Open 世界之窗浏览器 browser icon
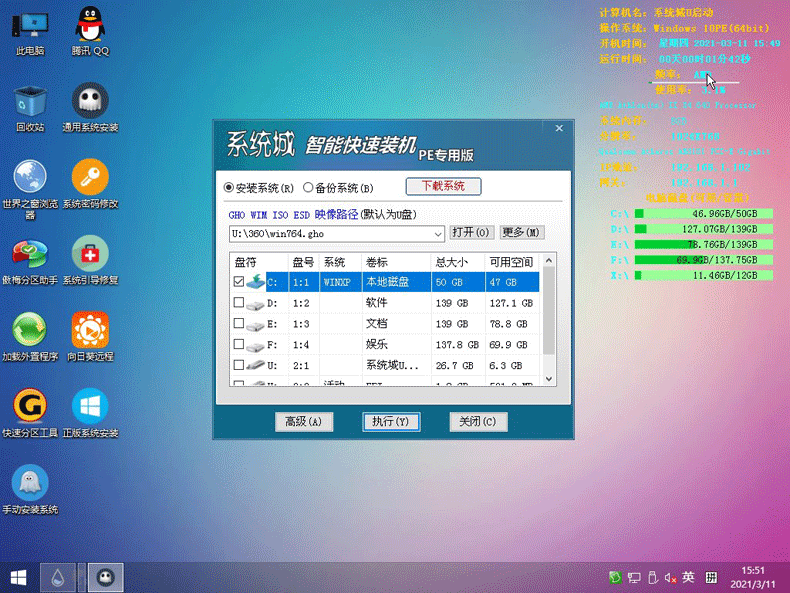790x593 pixels. (x=29, y=179)
